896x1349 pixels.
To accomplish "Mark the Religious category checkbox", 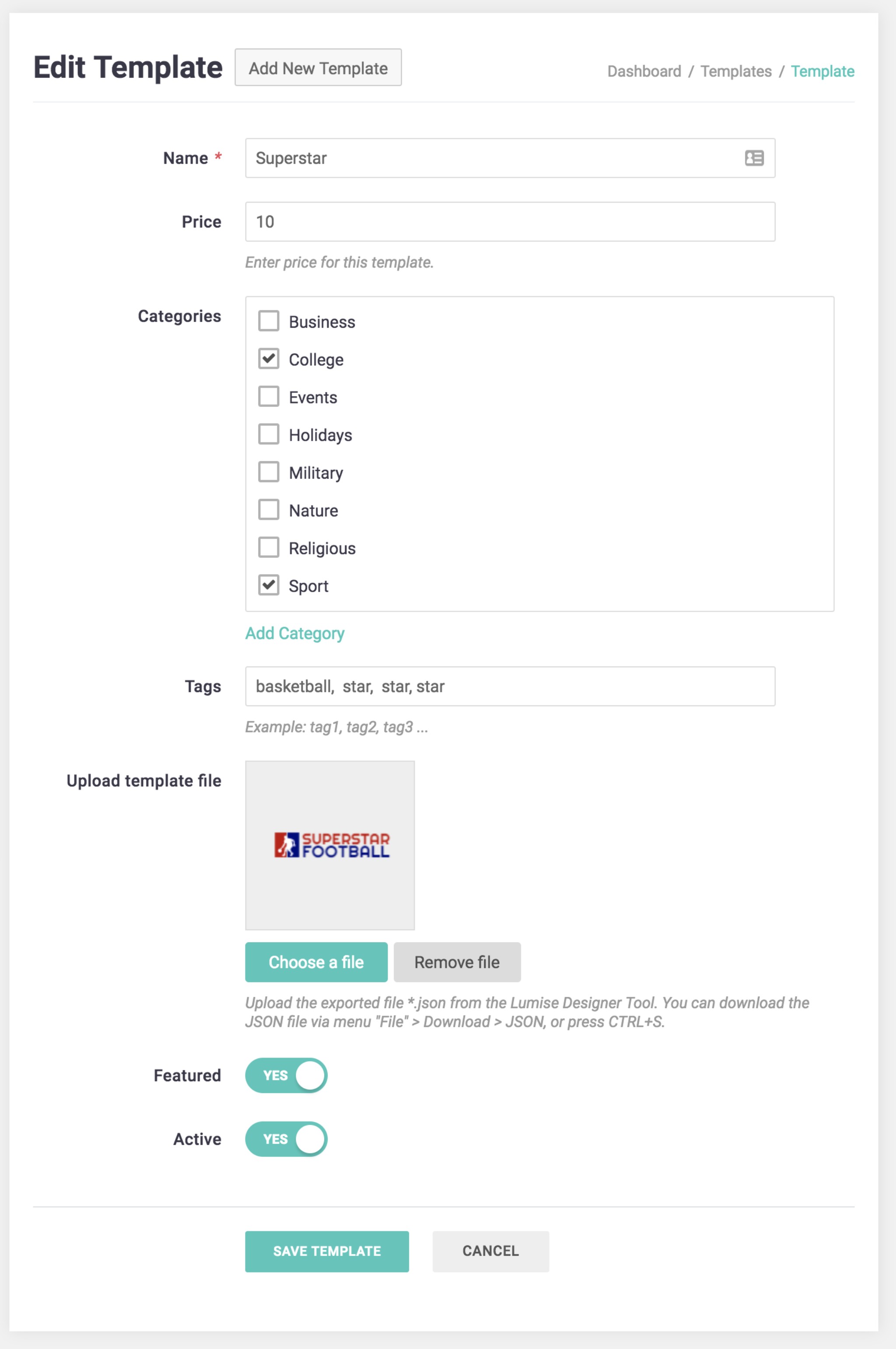I will 269,547.
